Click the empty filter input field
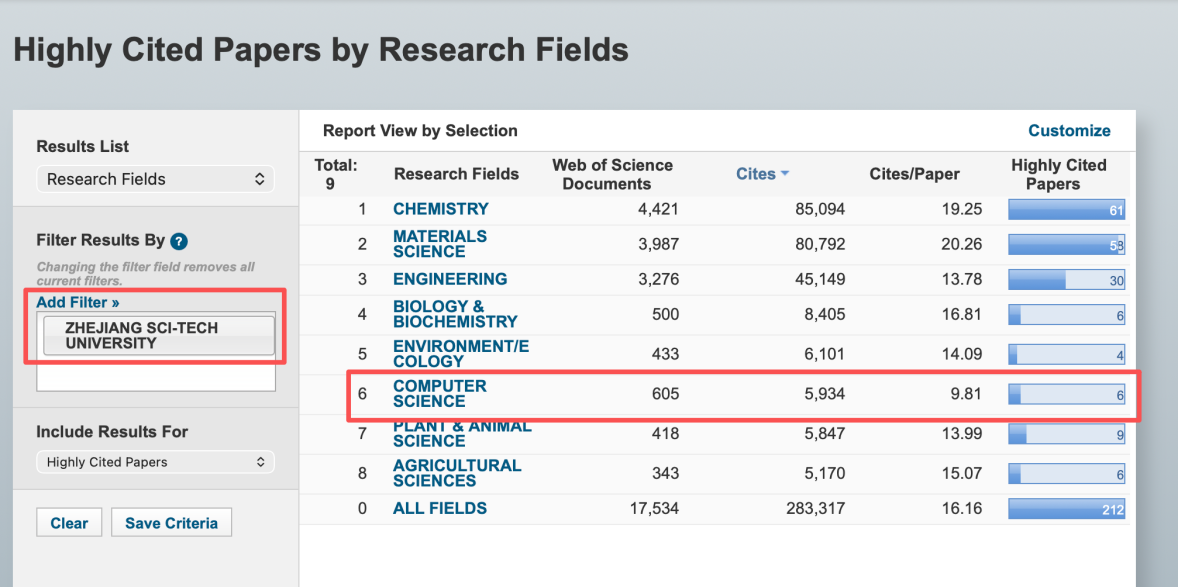Viewport: 1178px width, 587px height. pyautogui.click(x=155, y=376)
